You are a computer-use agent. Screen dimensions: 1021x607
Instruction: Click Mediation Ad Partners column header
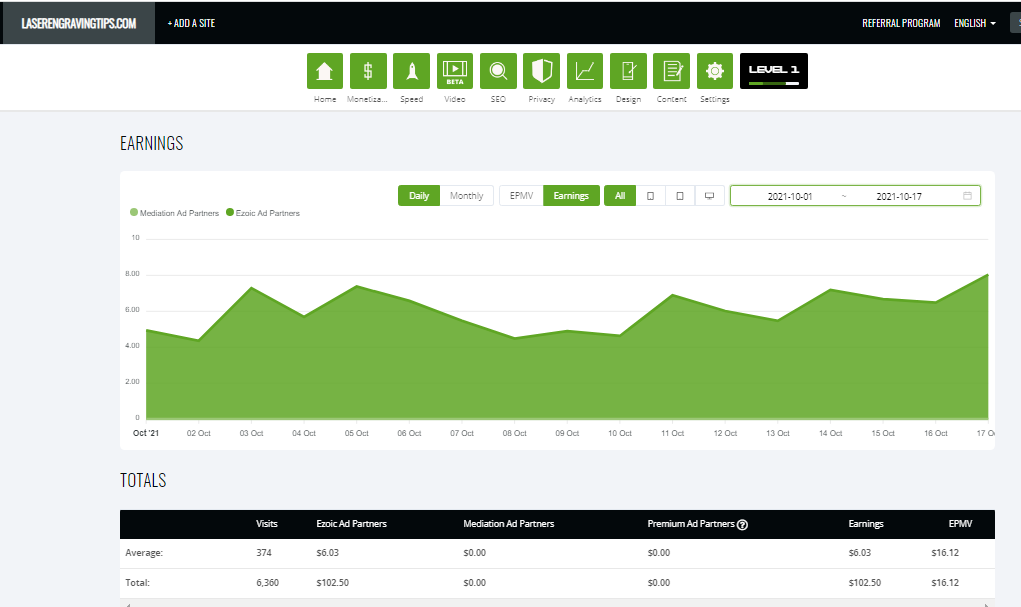509,524
